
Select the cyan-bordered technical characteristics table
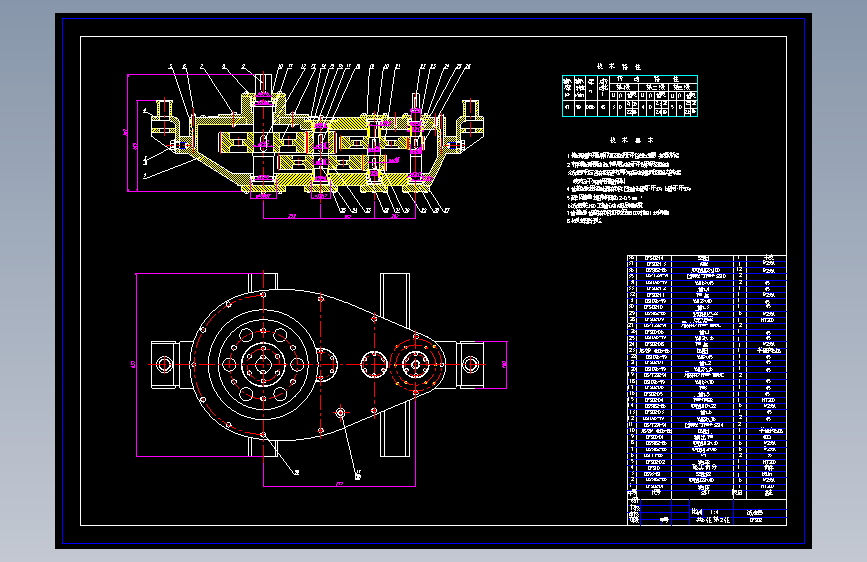630,96
